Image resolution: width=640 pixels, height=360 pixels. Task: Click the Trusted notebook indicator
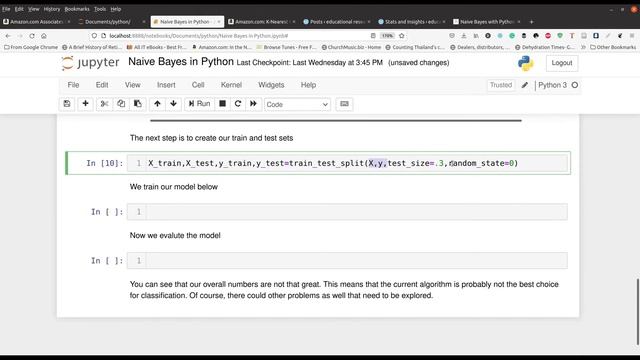coord(501,85)
